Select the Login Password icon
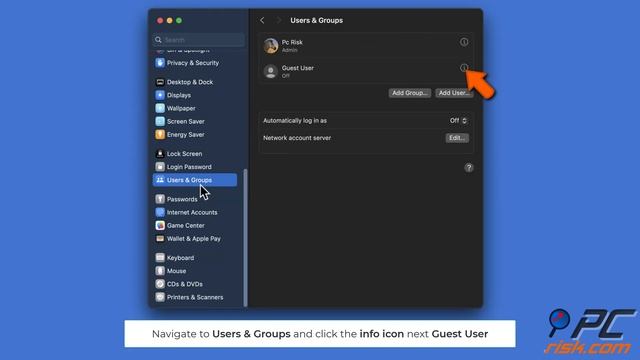640x360 pixels. (160, 167)
